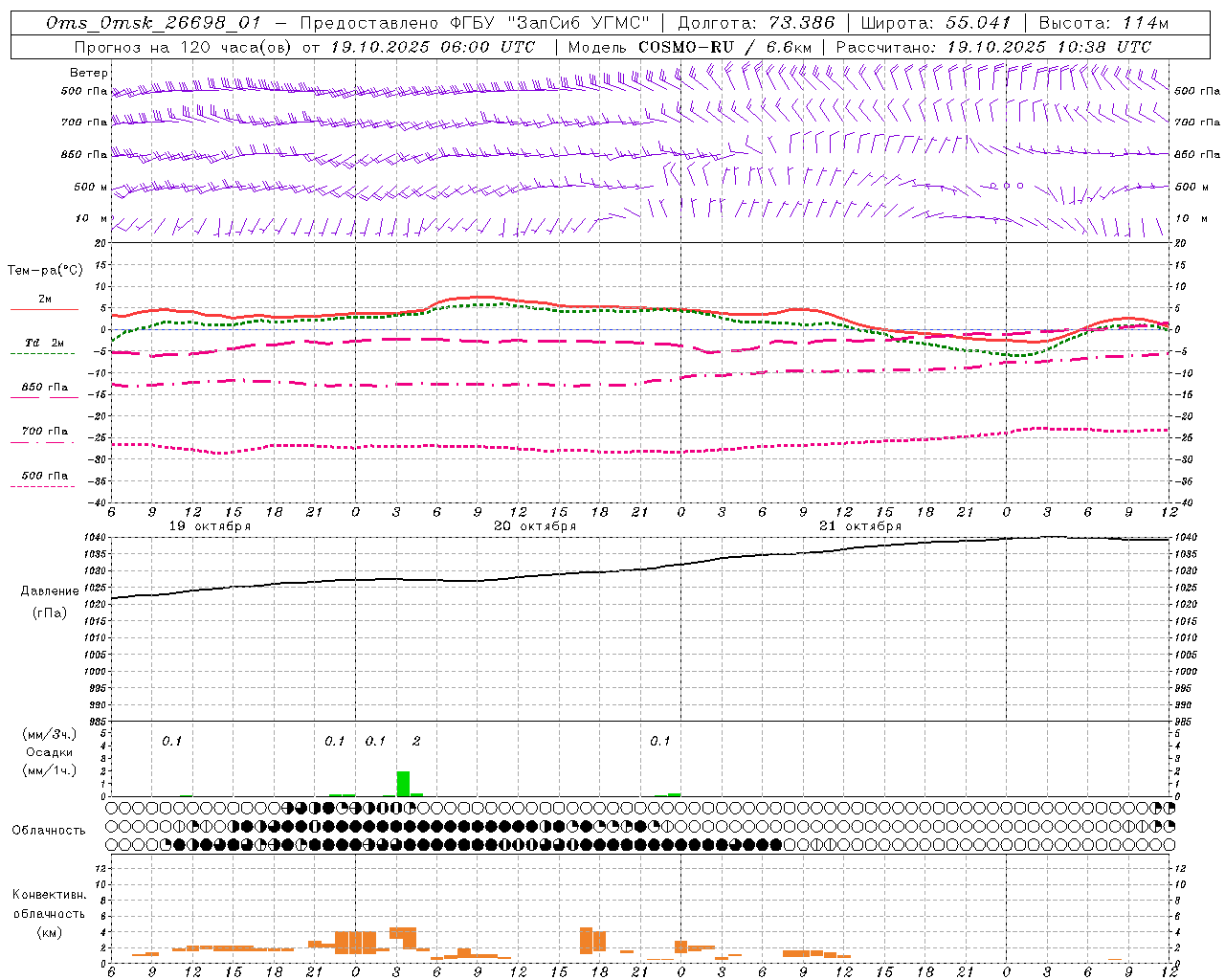The height and width of the screenshot is (980, 1225).
Task: Select the "(гПа)" unit under Давление
Action: point(50,612)
